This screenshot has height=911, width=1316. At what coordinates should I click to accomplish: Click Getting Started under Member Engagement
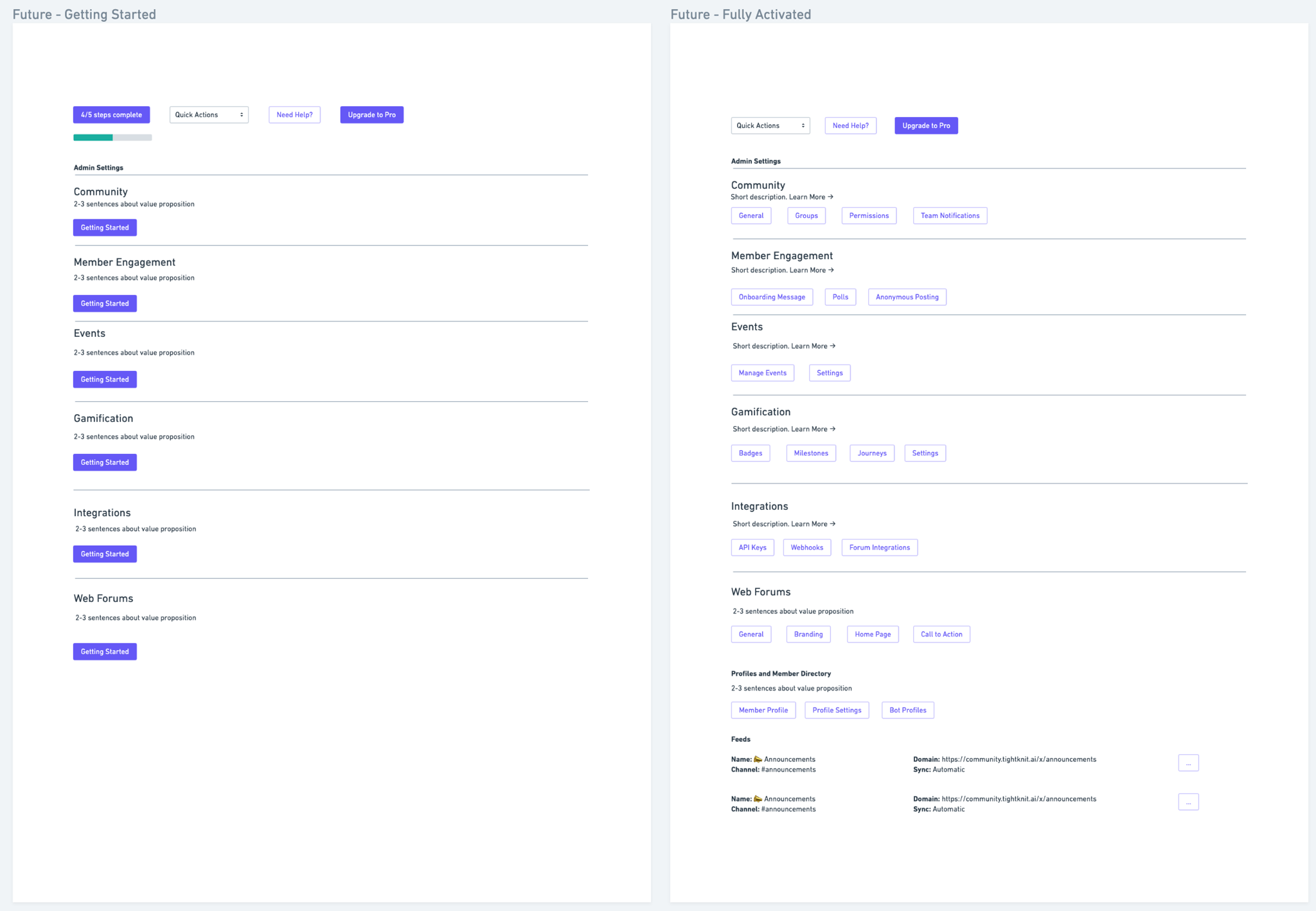coord(105,303)
